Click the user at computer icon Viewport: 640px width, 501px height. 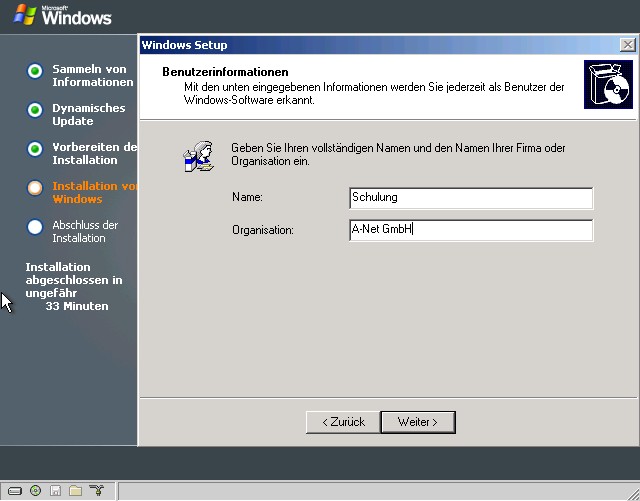point(199,156)
